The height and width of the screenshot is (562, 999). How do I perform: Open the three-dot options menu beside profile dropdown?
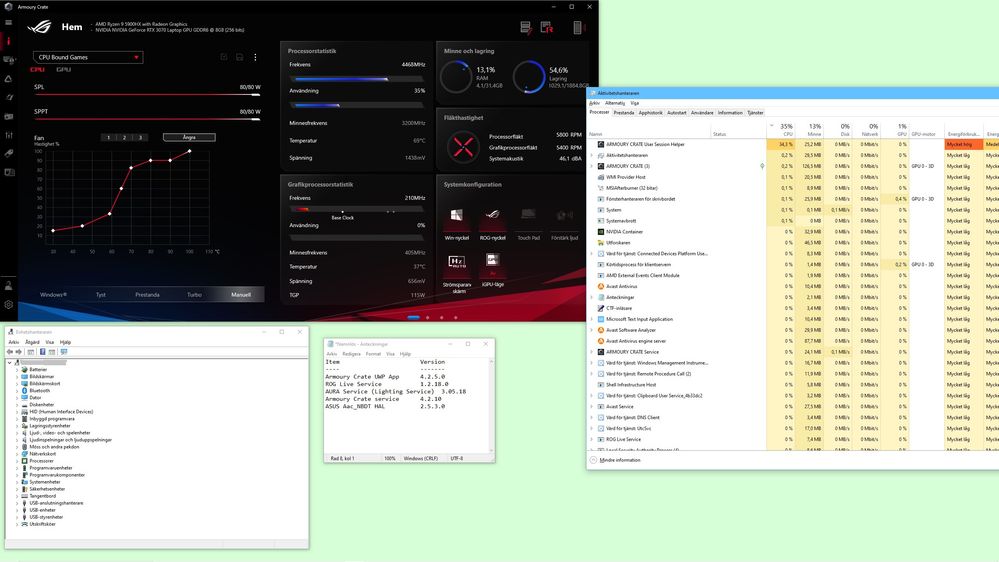[x=255, y=57]
